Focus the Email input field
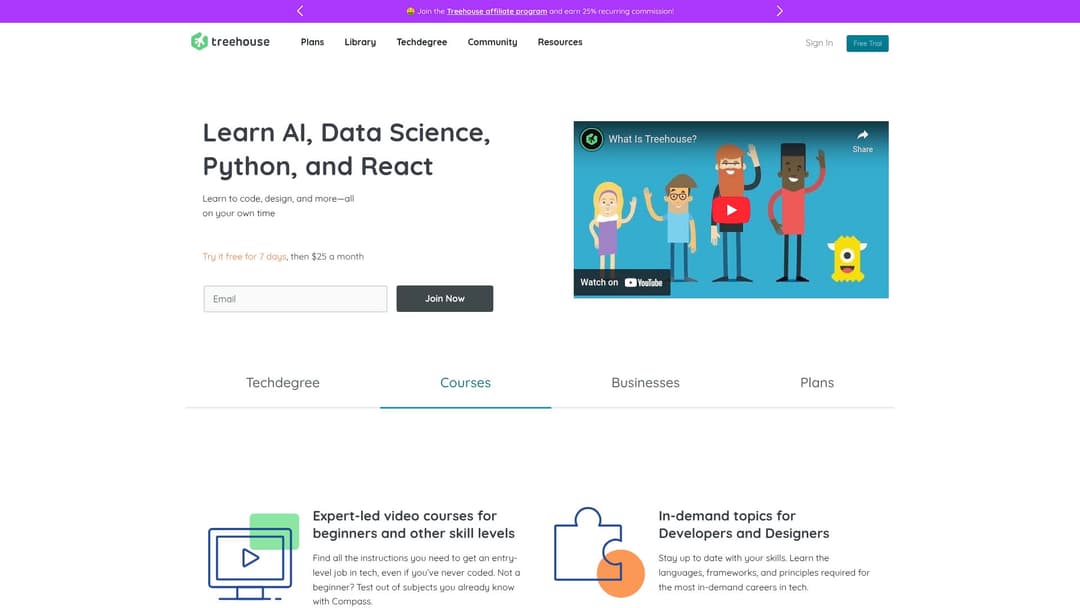The width and height of the screenshot is (1080, 608). coord(295,299)
